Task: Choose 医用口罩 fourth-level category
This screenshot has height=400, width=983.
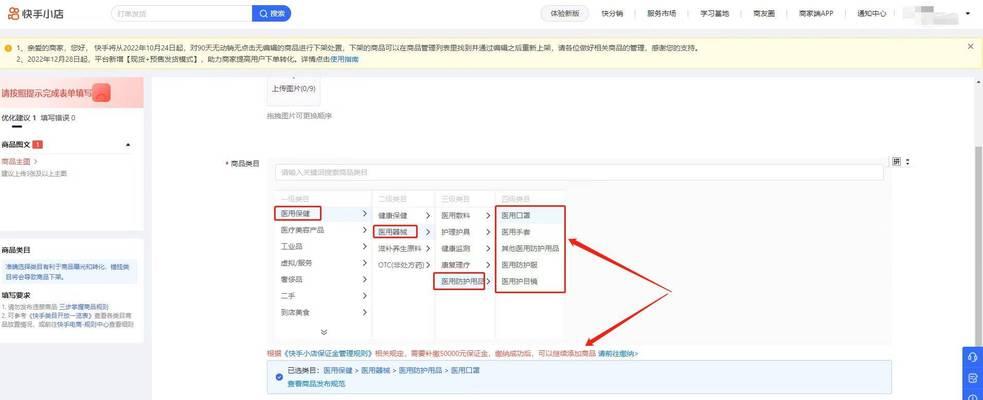Action: [x=516, y=215]
